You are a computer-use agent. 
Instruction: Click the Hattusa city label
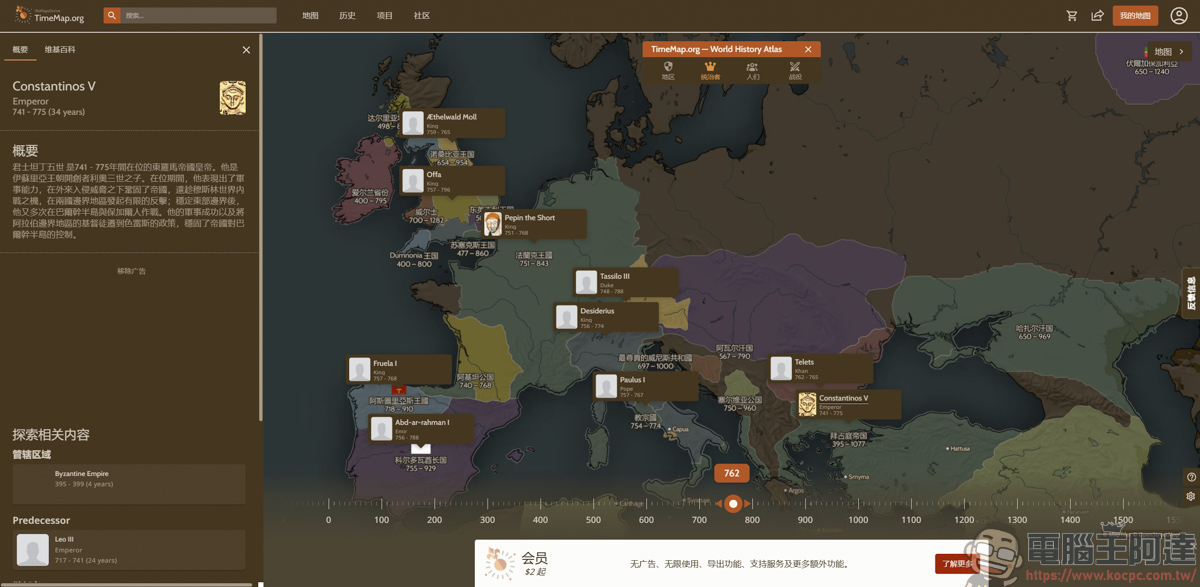pyautogui.click(x=958, y=449)
